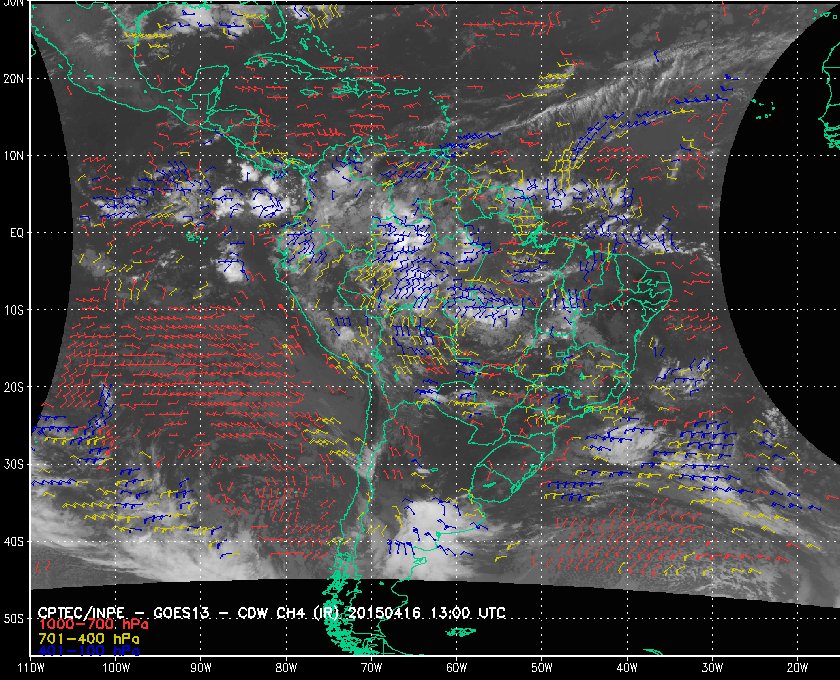
Task: Click the CPTEC/INPE source text in caption
Action: click(x=81, y=612)
